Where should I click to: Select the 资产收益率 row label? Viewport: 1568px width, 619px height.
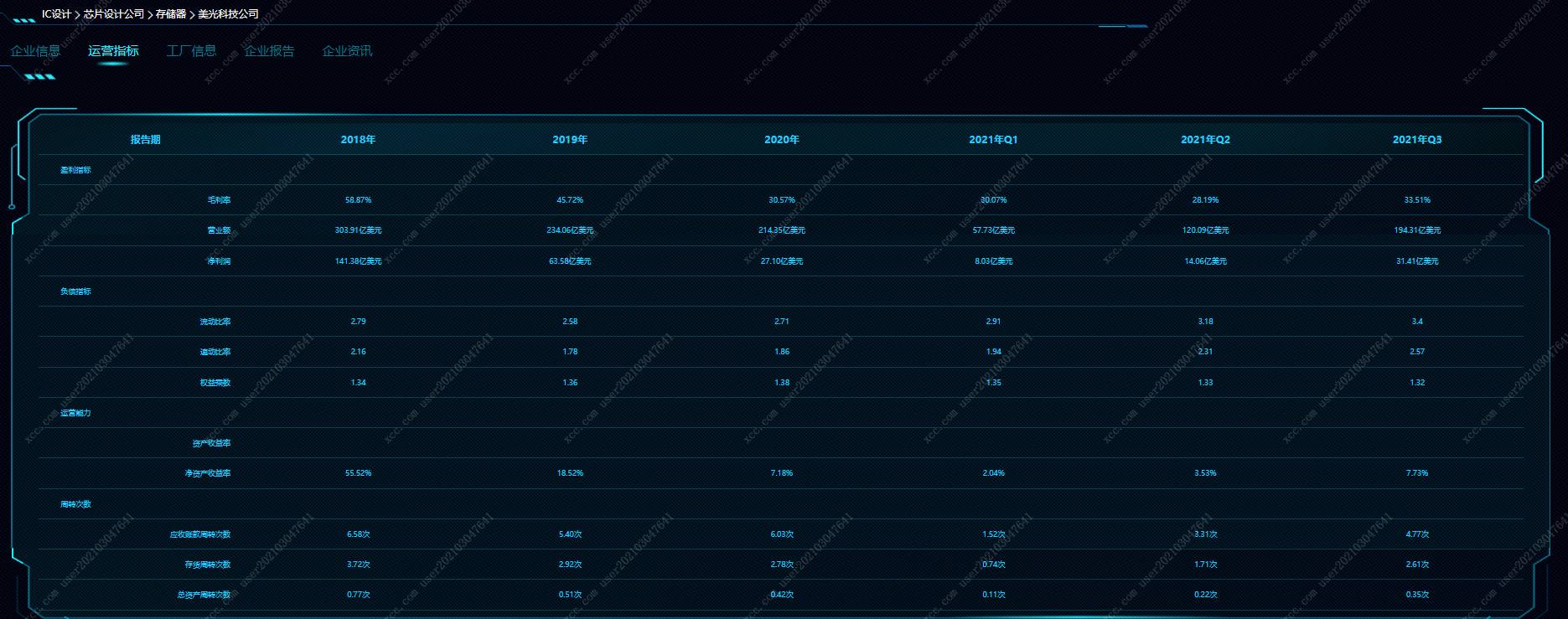click(x=211, y=443)
